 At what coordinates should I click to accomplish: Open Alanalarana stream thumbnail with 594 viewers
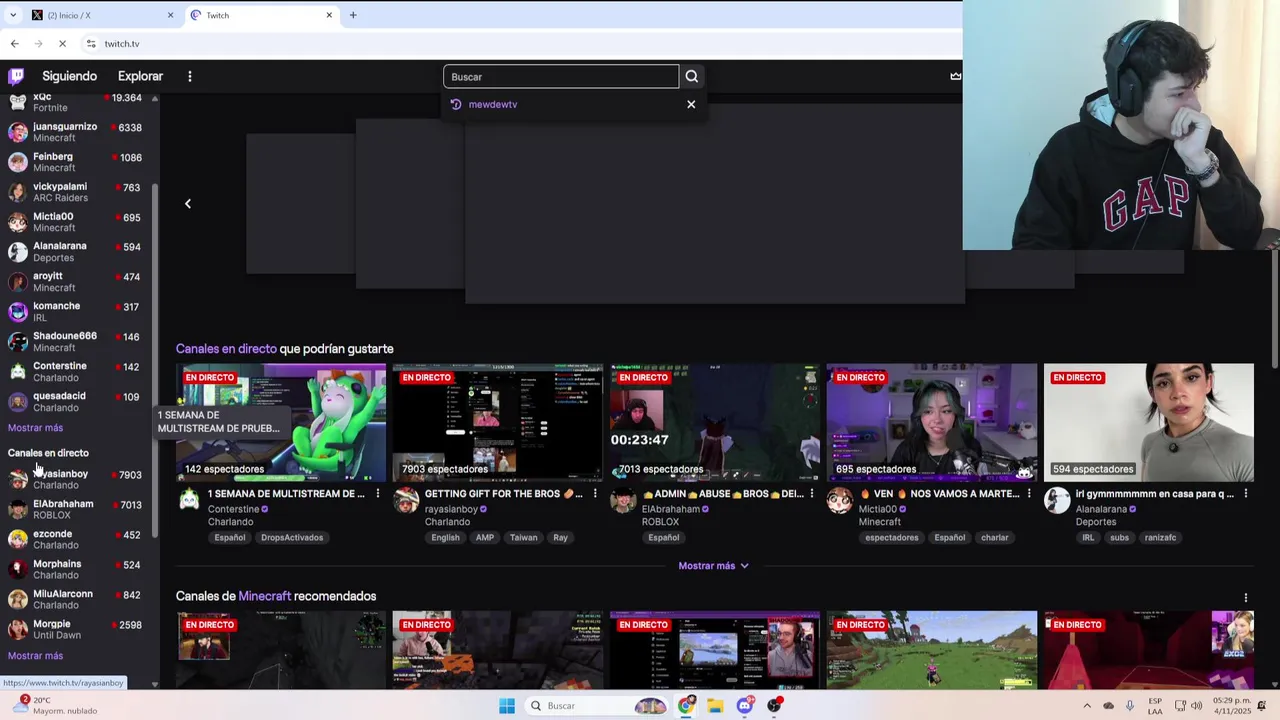pos(1149,423)
